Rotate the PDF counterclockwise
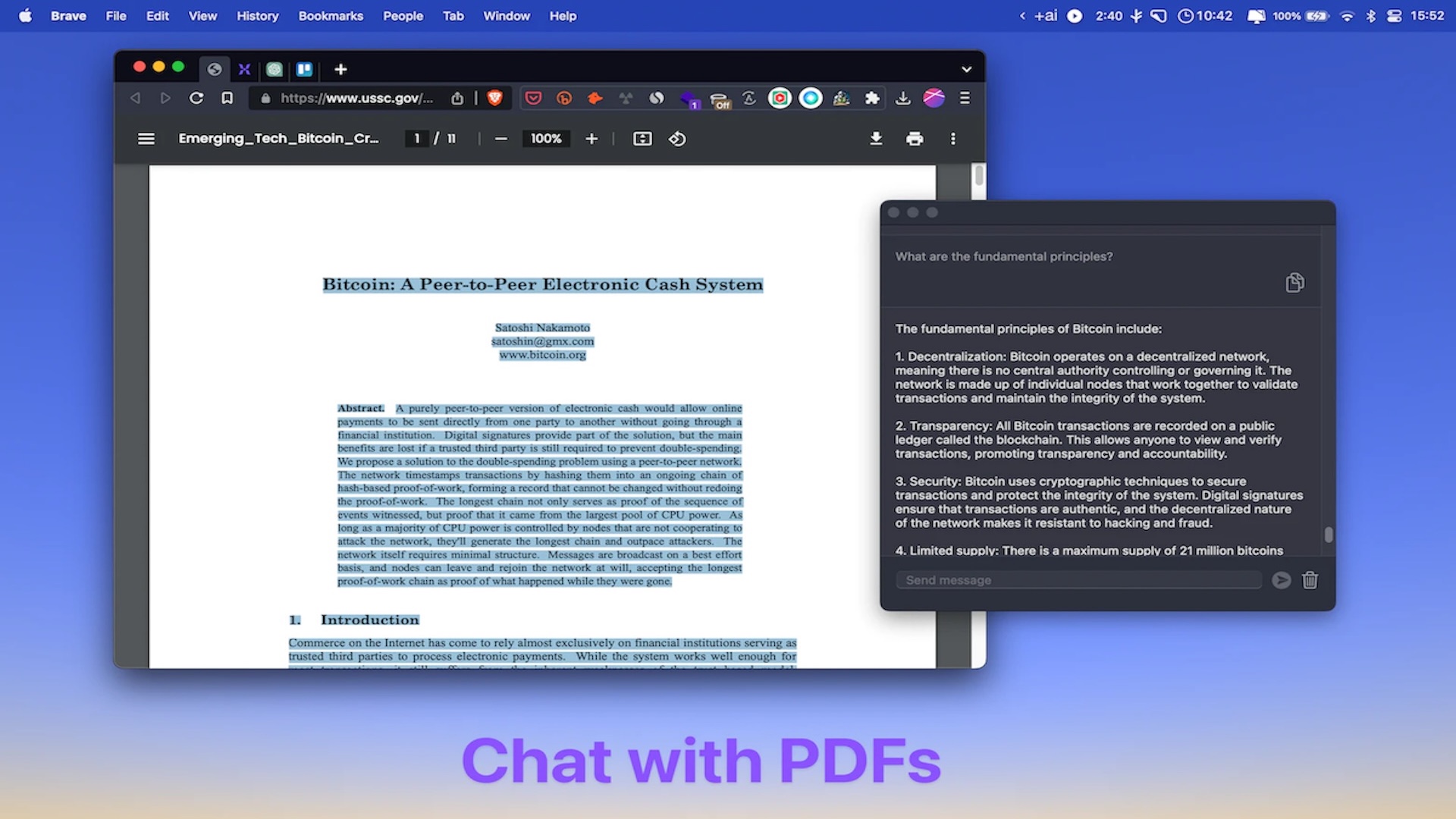The image size is (1456, 819). (676, 139)
